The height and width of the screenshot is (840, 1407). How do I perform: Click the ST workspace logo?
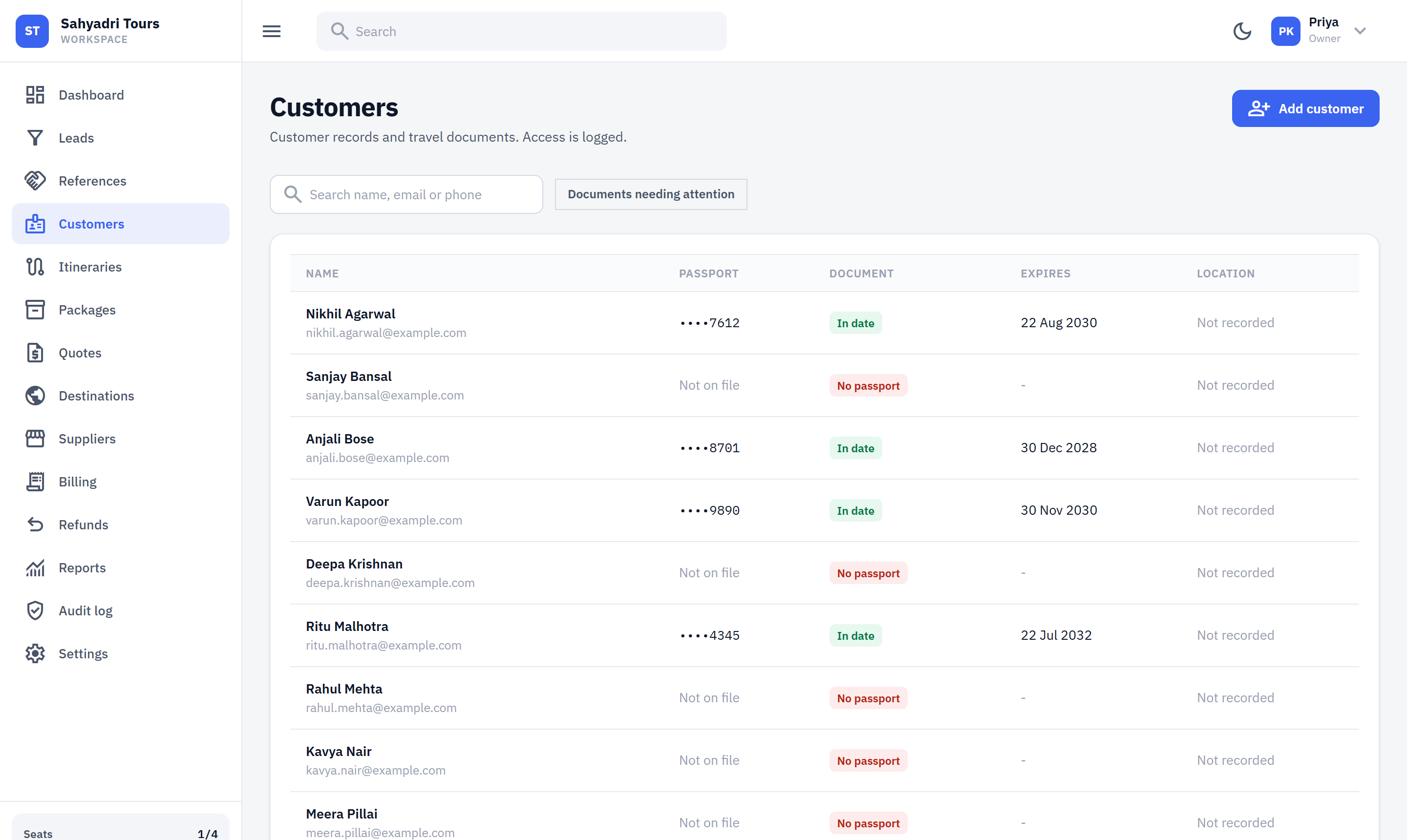click(32, 31)
